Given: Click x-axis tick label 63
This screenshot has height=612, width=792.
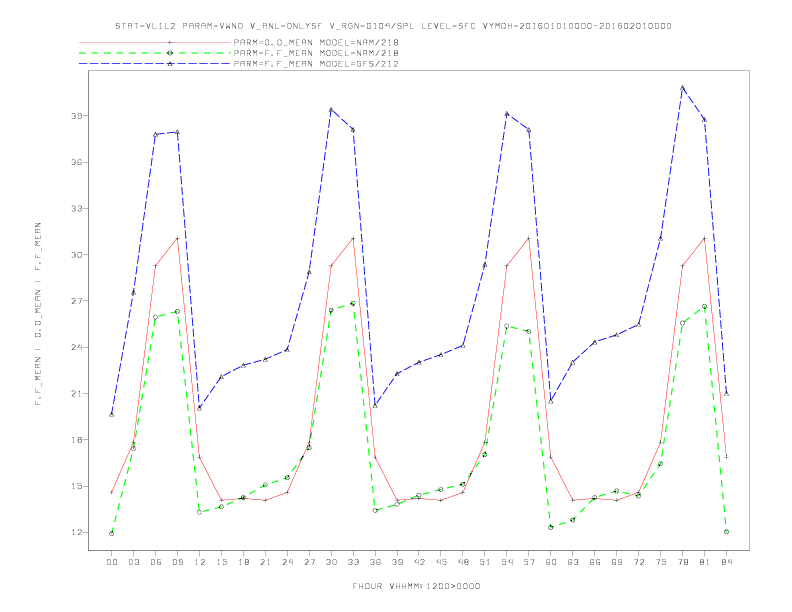Looking at the screenshot, I should (x=573, y=562).
